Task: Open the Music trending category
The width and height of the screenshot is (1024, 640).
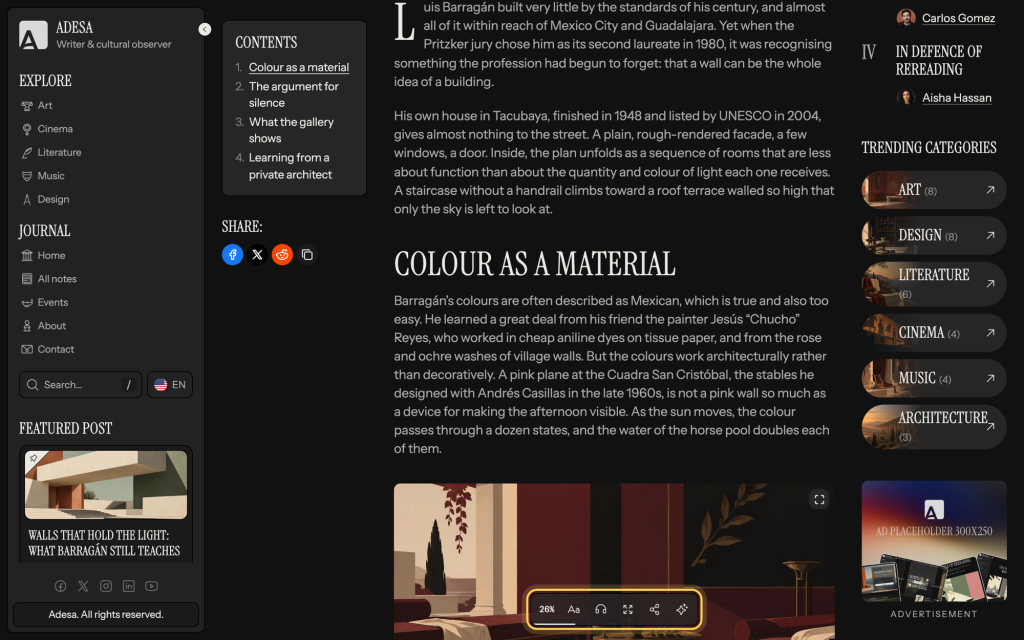Action: click(934, 378)
